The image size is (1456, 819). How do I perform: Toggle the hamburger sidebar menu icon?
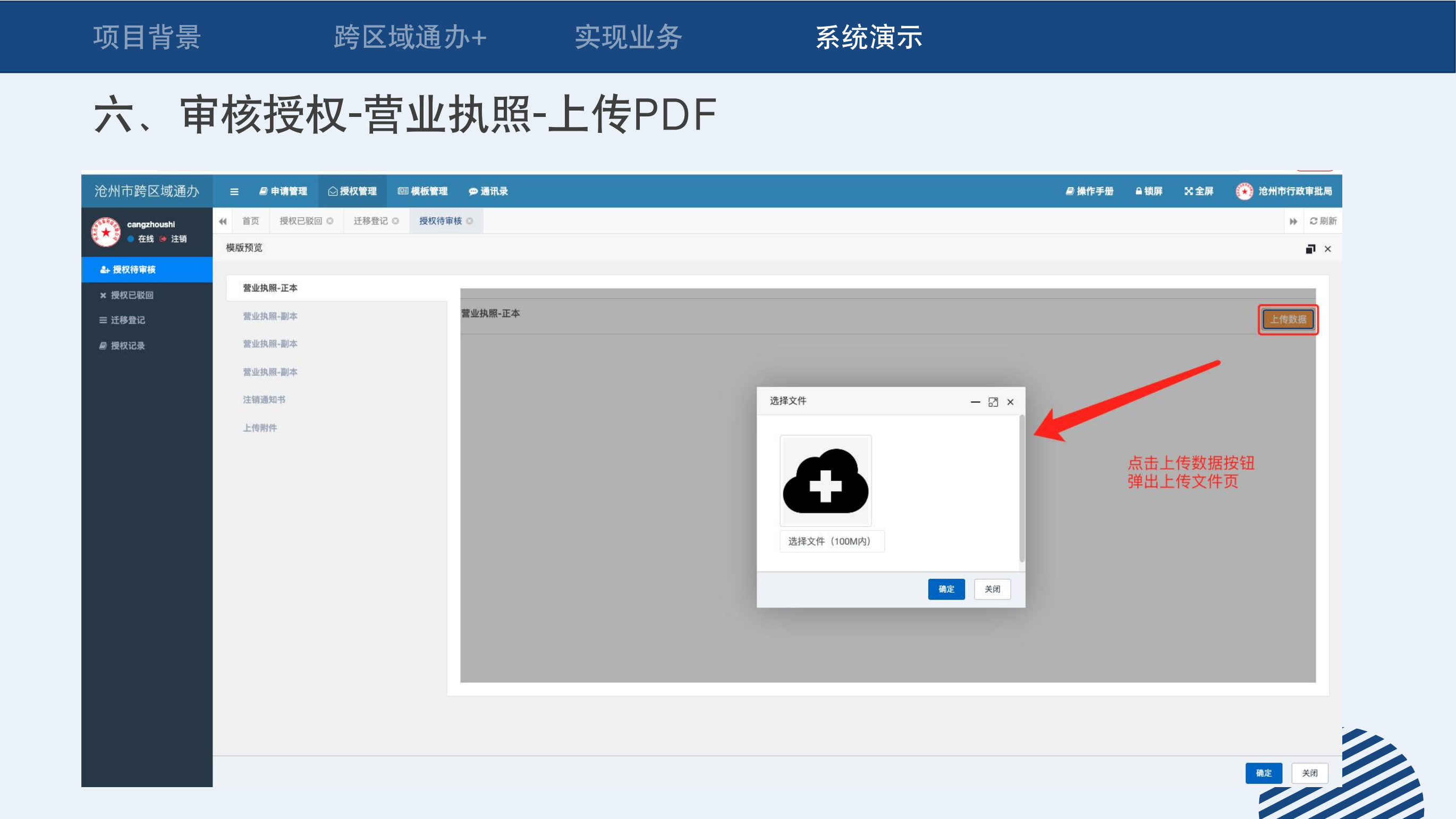tap(234, 192)
